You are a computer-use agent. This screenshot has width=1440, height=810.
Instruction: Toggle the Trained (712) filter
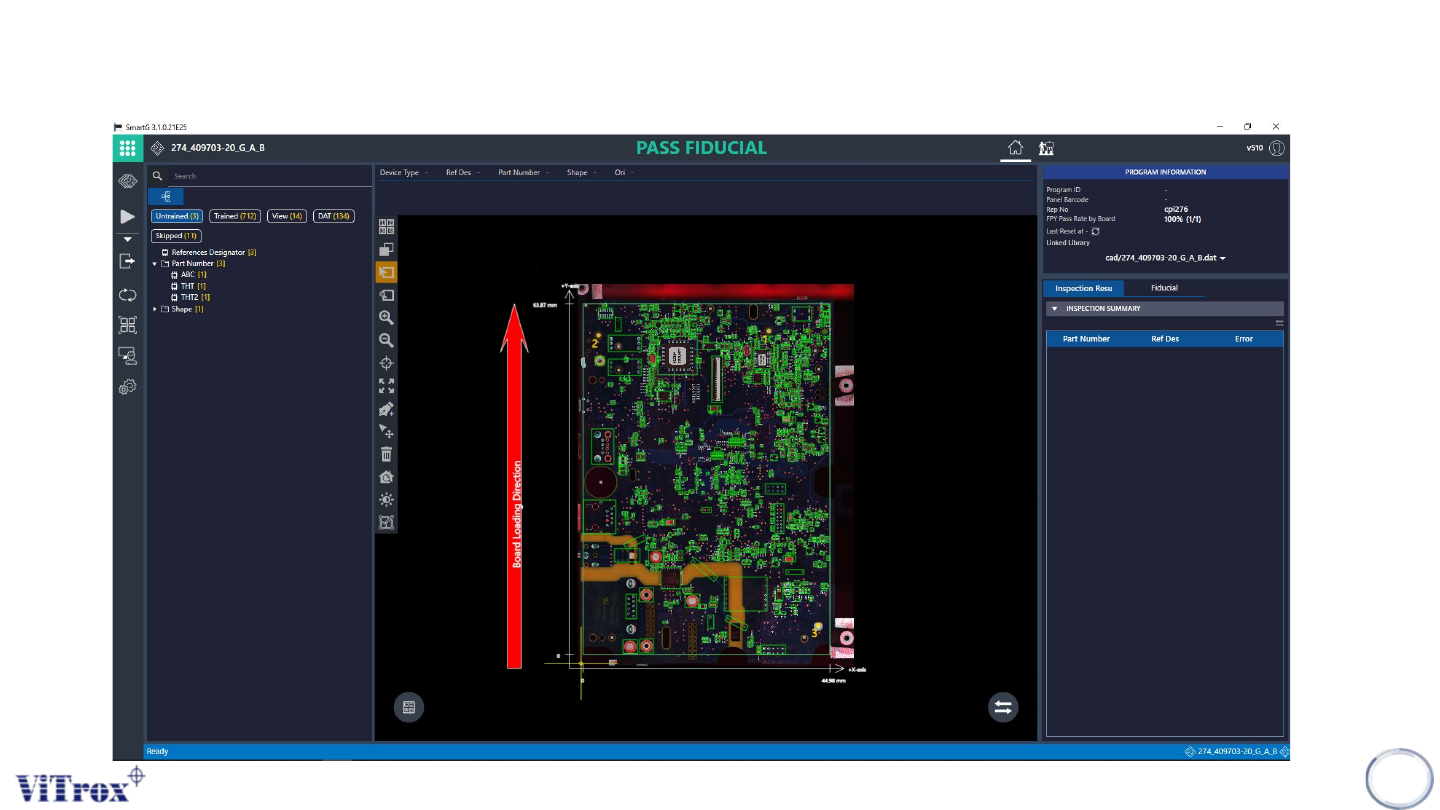point(235,216)
